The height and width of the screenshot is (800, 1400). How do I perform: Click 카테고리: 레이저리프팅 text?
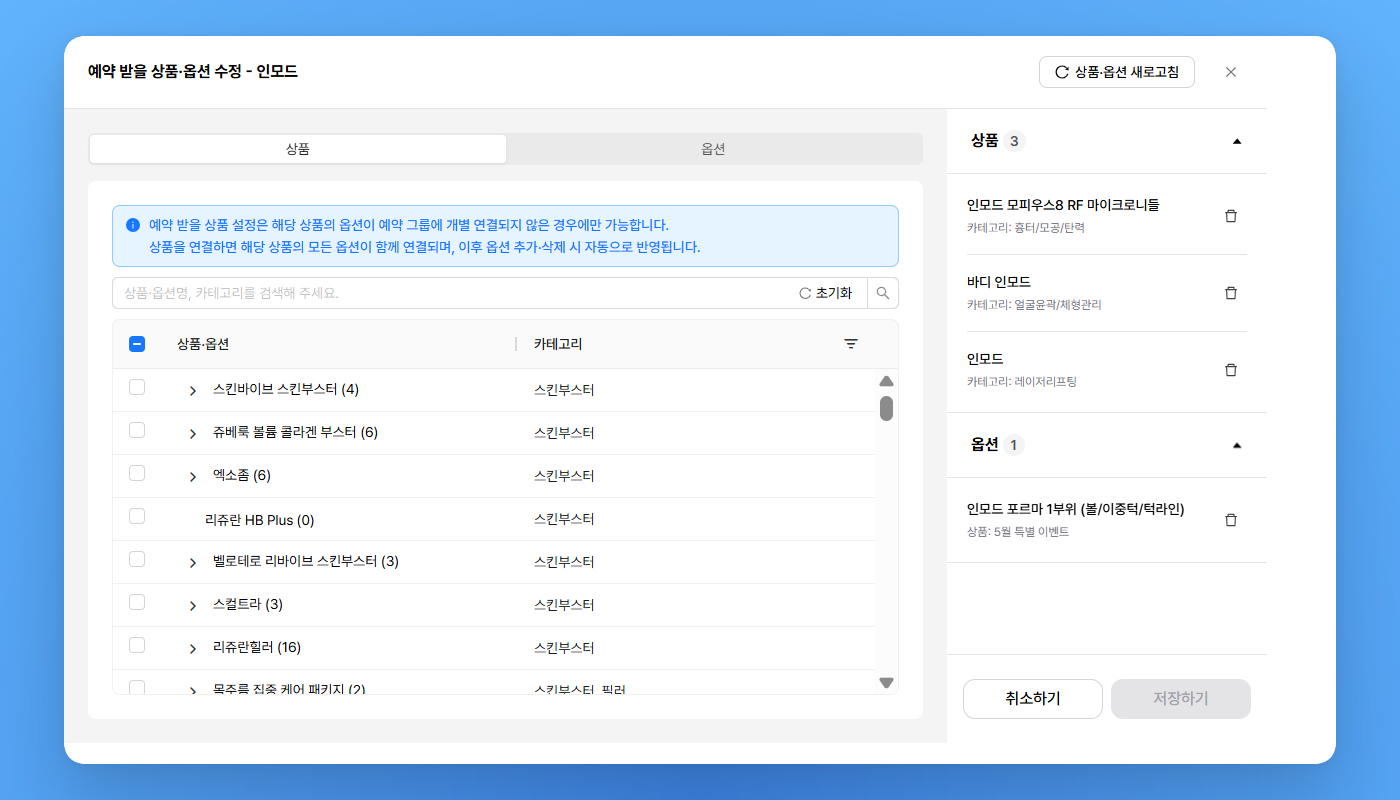coord(1022,382)
